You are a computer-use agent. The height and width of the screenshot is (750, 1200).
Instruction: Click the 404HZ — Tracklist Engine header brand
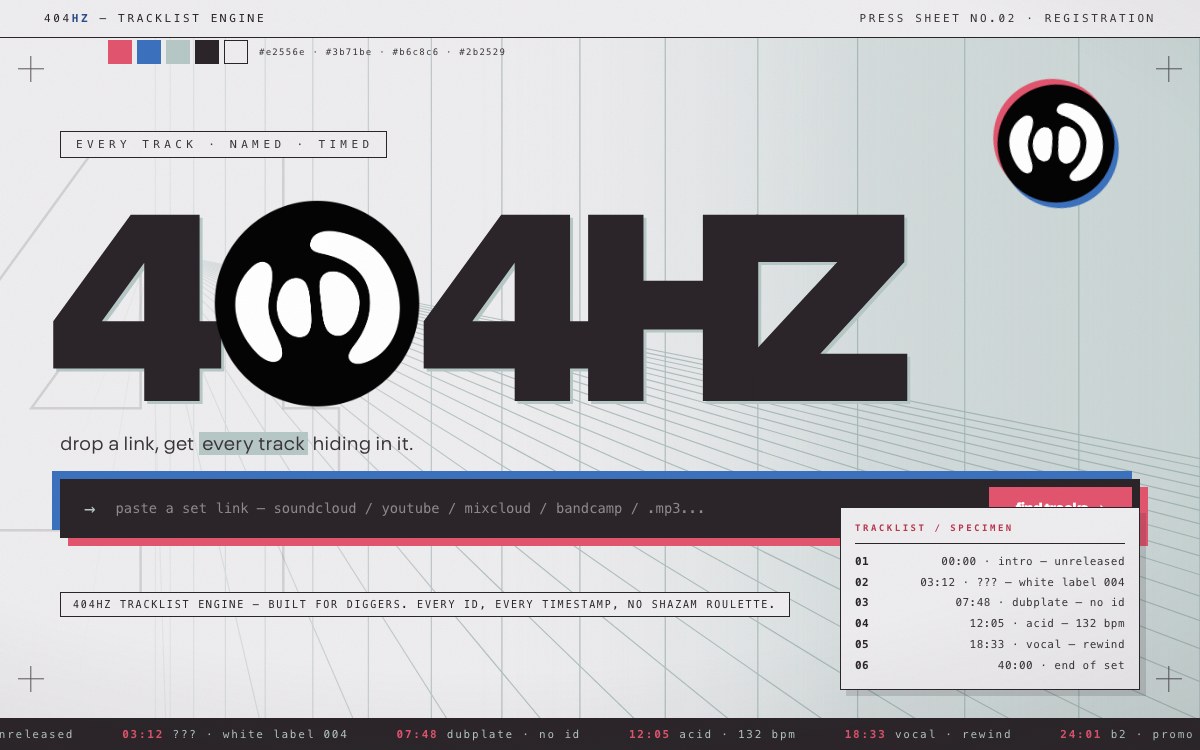coord(155,18)
